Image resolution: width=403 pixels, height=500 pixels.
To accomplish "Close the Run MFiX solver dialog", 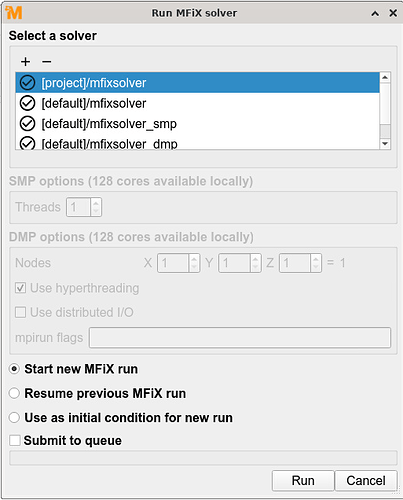I will coord(393,13).
